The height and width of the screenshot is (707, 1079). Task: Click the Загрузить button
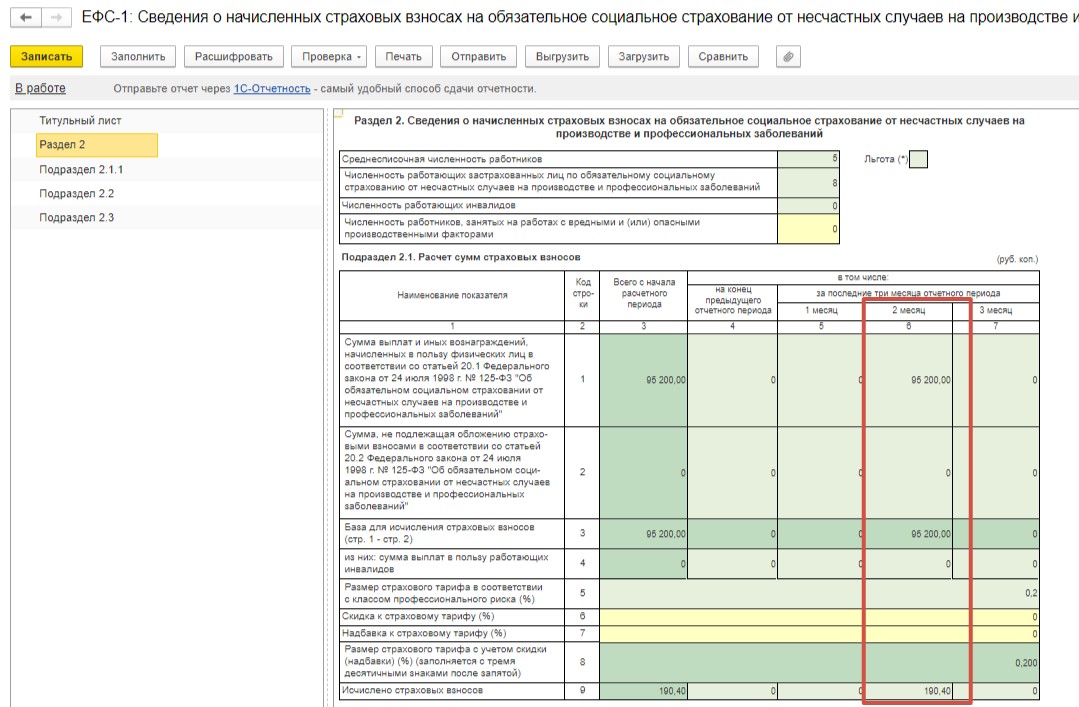click(643, 56)
